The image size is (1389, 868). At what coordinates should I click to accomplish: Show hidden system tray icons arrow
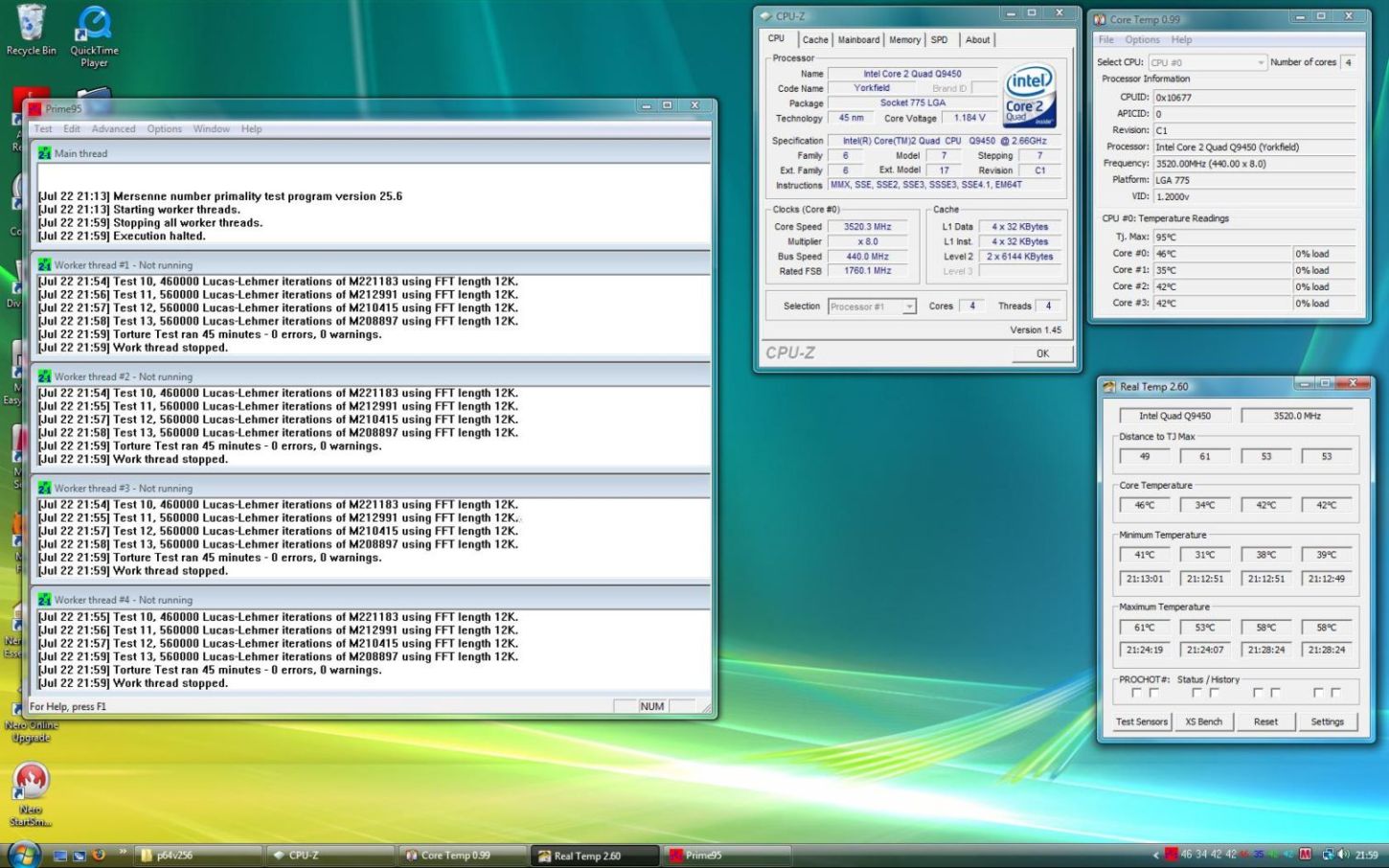[x=1156, y=855]
